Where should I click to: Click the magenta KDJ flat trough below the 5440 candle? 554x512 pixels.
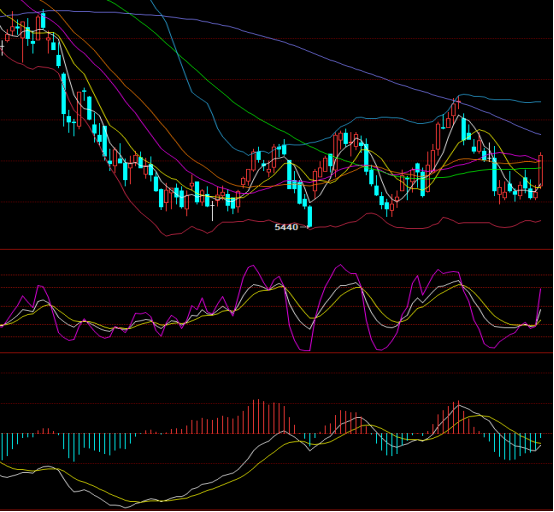(305, 350)
